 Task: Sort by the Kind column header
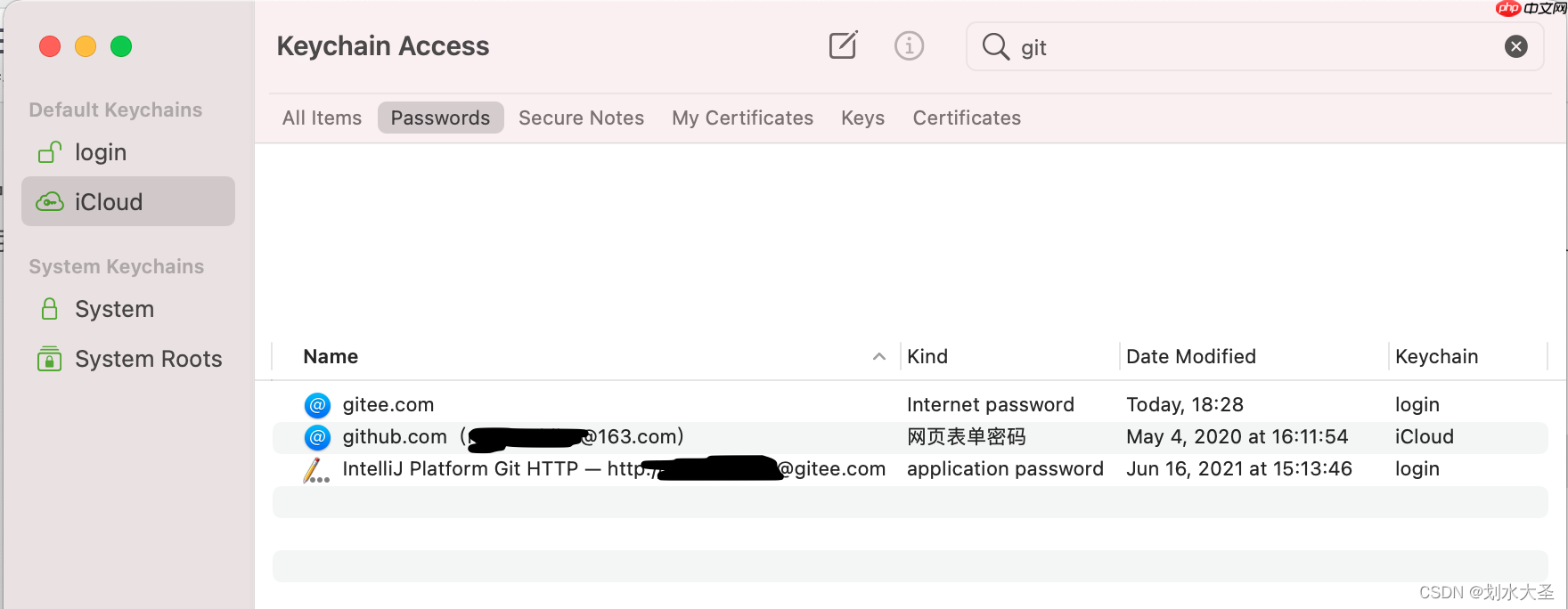coord(927,356)
